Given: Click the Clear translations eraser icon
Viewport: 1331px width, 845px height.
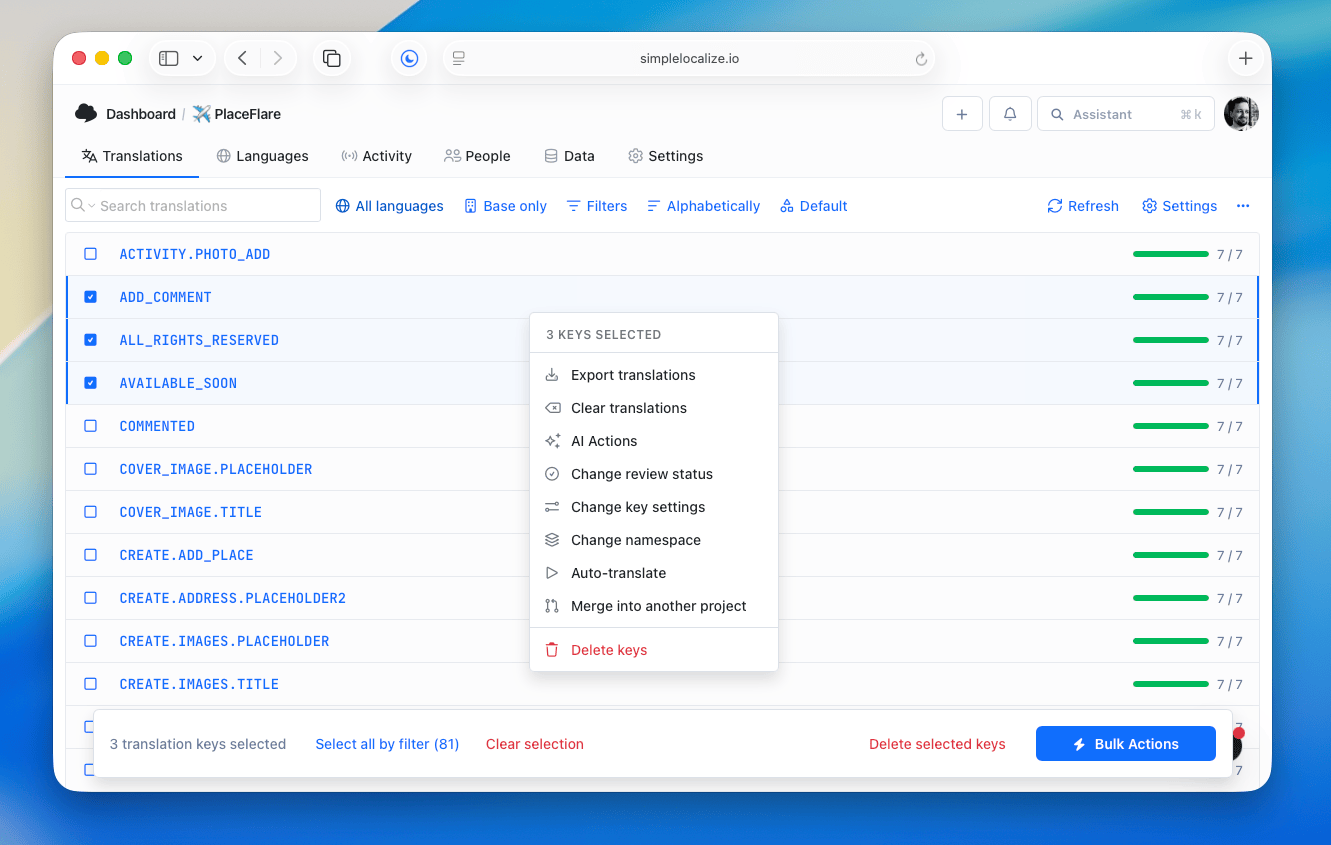Looking at the screenshot, I should [552, 408].
